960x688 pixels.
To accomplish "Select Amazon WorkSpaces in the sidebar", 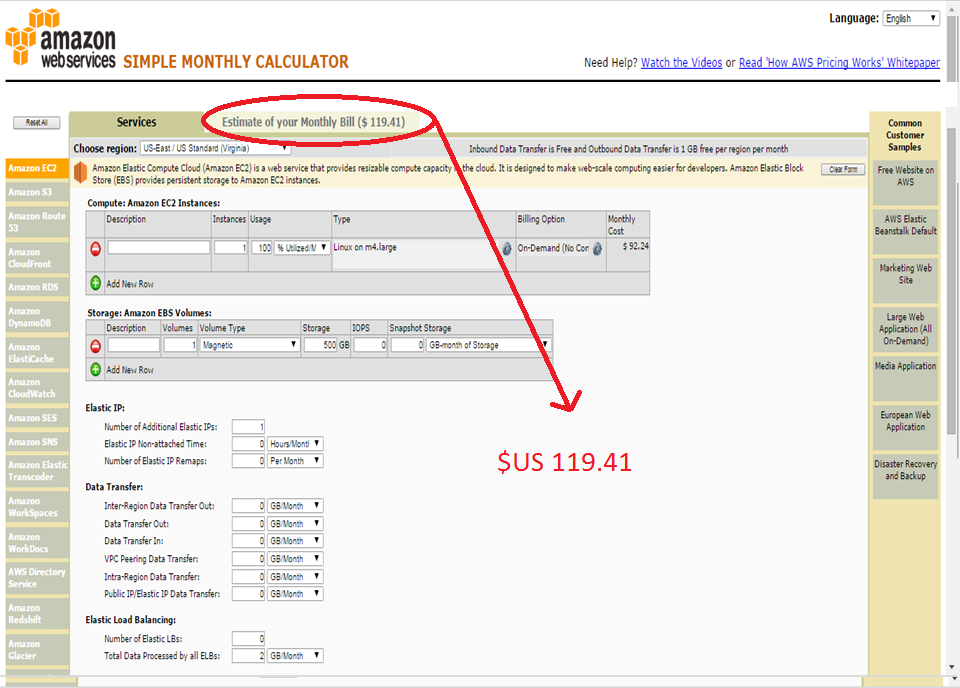I will pyautogui.click(x=37, y=507).
